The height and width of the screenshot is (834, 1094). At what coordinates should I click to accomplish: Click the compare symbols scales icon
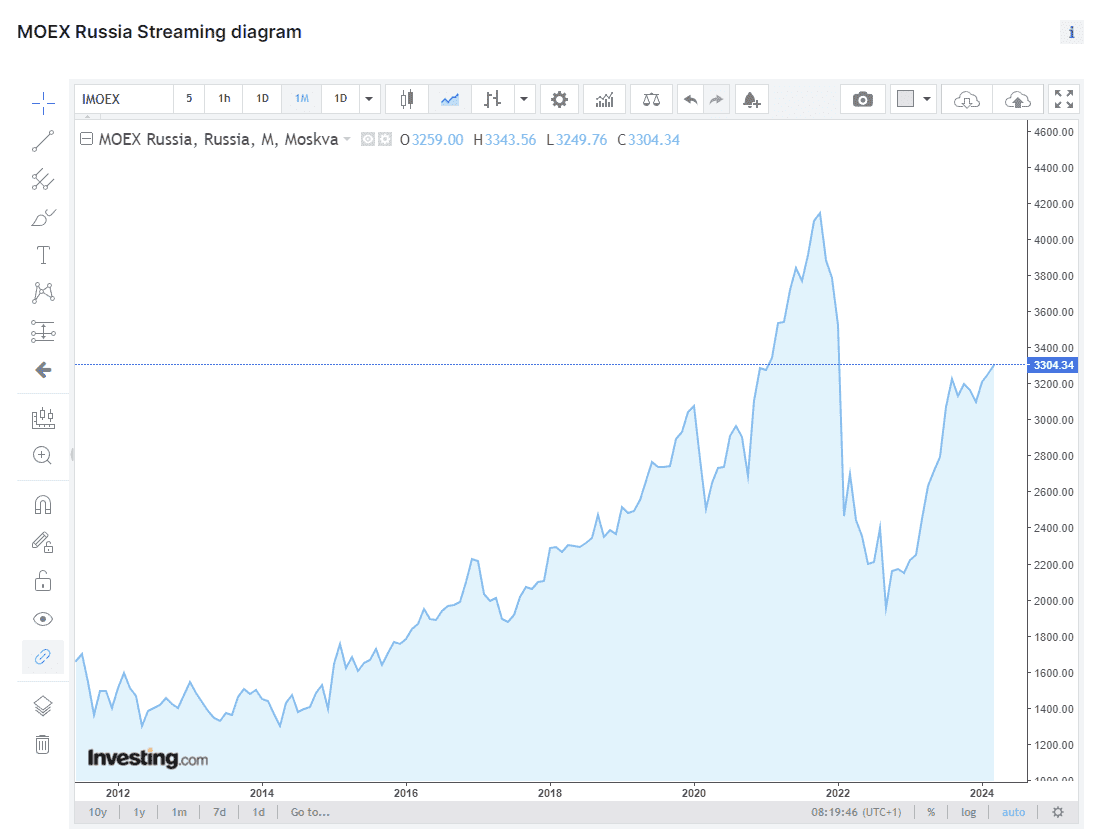pyautogui.click(x=651, y=99)
